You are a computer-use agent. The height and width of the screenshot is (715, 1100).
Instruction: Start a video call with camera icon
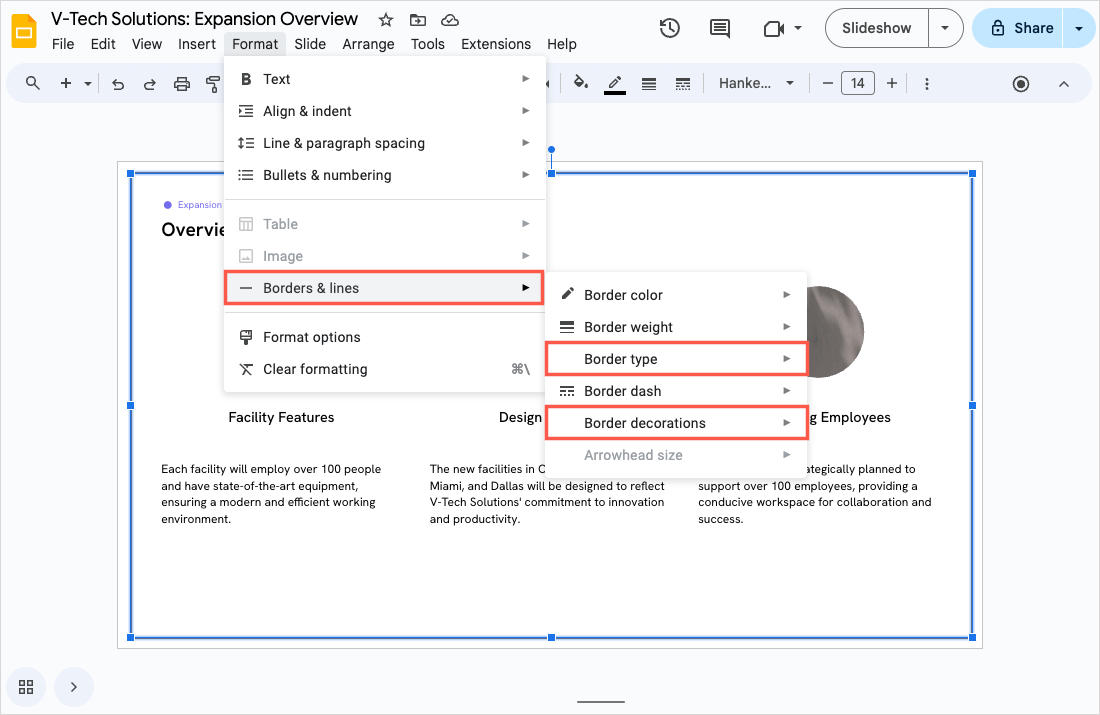click(773, 28)
